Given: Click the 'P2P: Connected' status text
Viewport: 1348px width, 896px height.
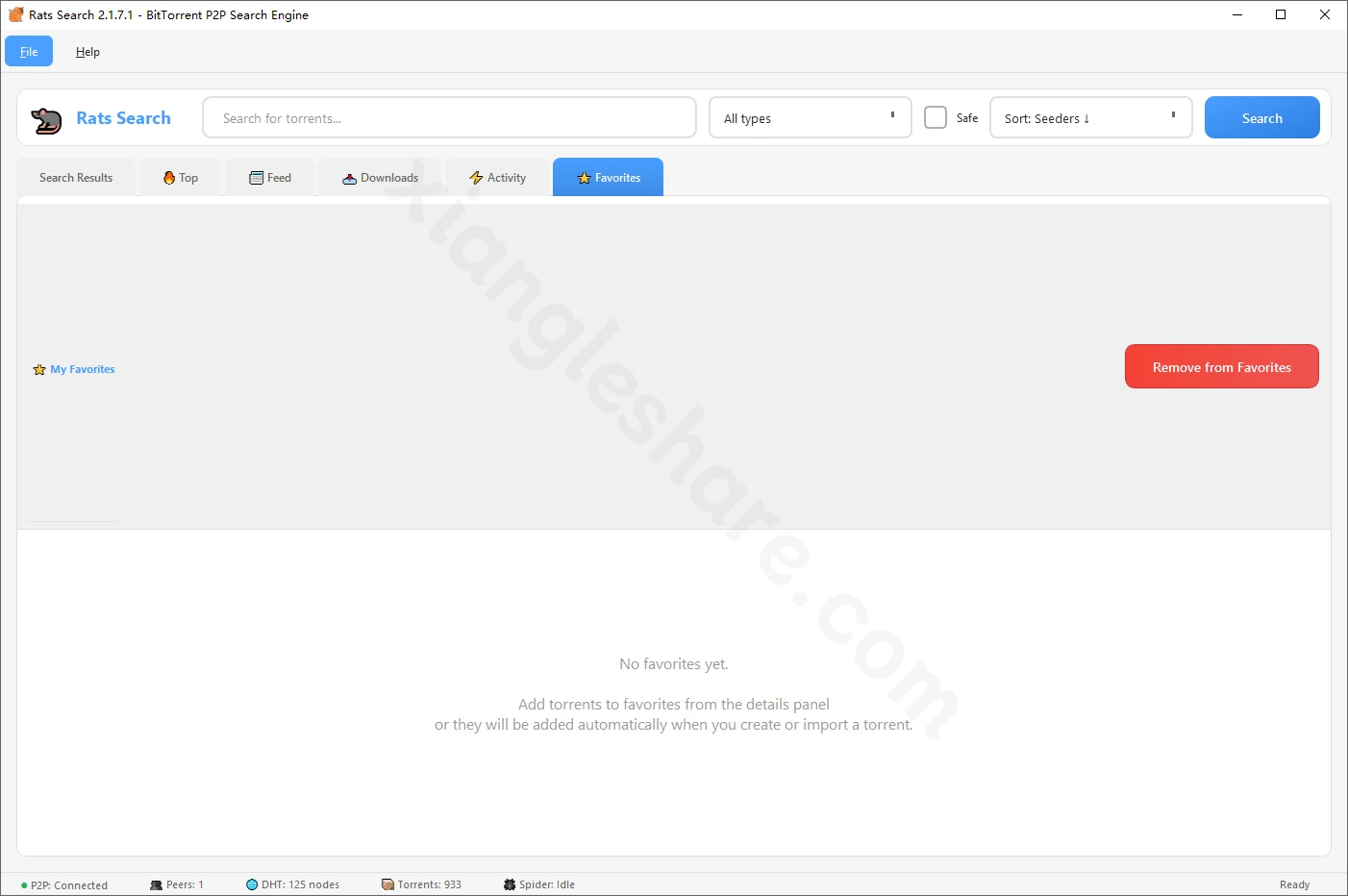Looking at the screenshot, I should (69, 885).
